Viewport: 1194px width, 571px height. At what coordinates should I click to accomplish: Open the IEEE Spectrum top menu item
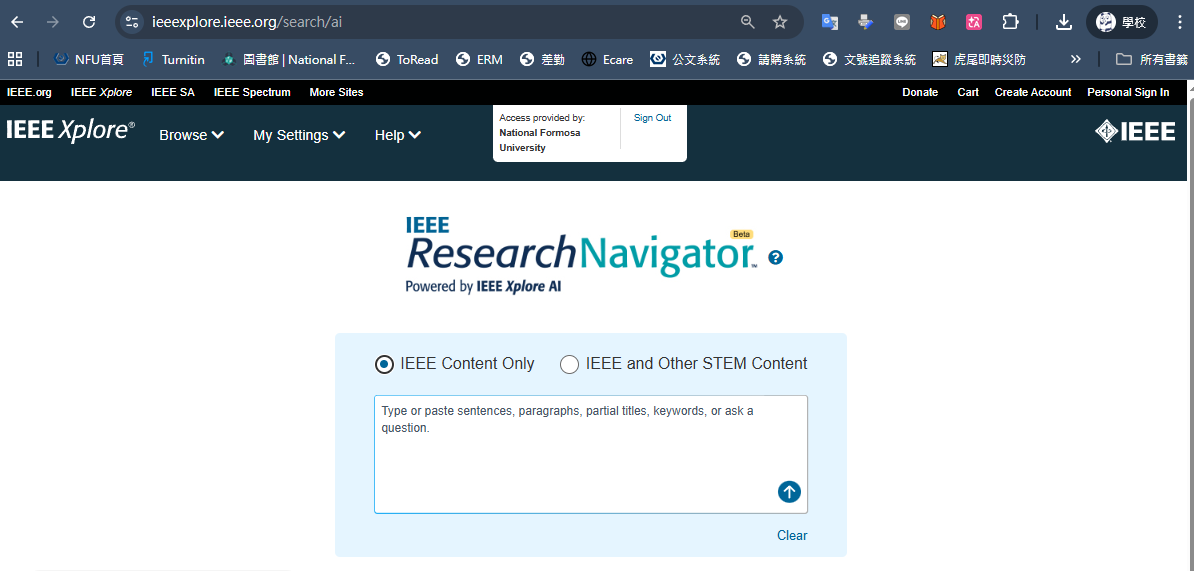(x=252, y=92)
